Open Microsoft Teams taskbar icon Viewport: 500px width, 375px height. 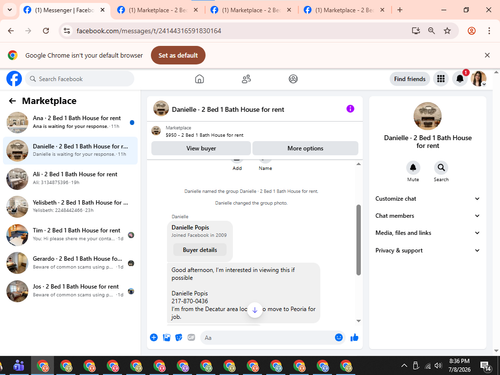pos(19,366)
